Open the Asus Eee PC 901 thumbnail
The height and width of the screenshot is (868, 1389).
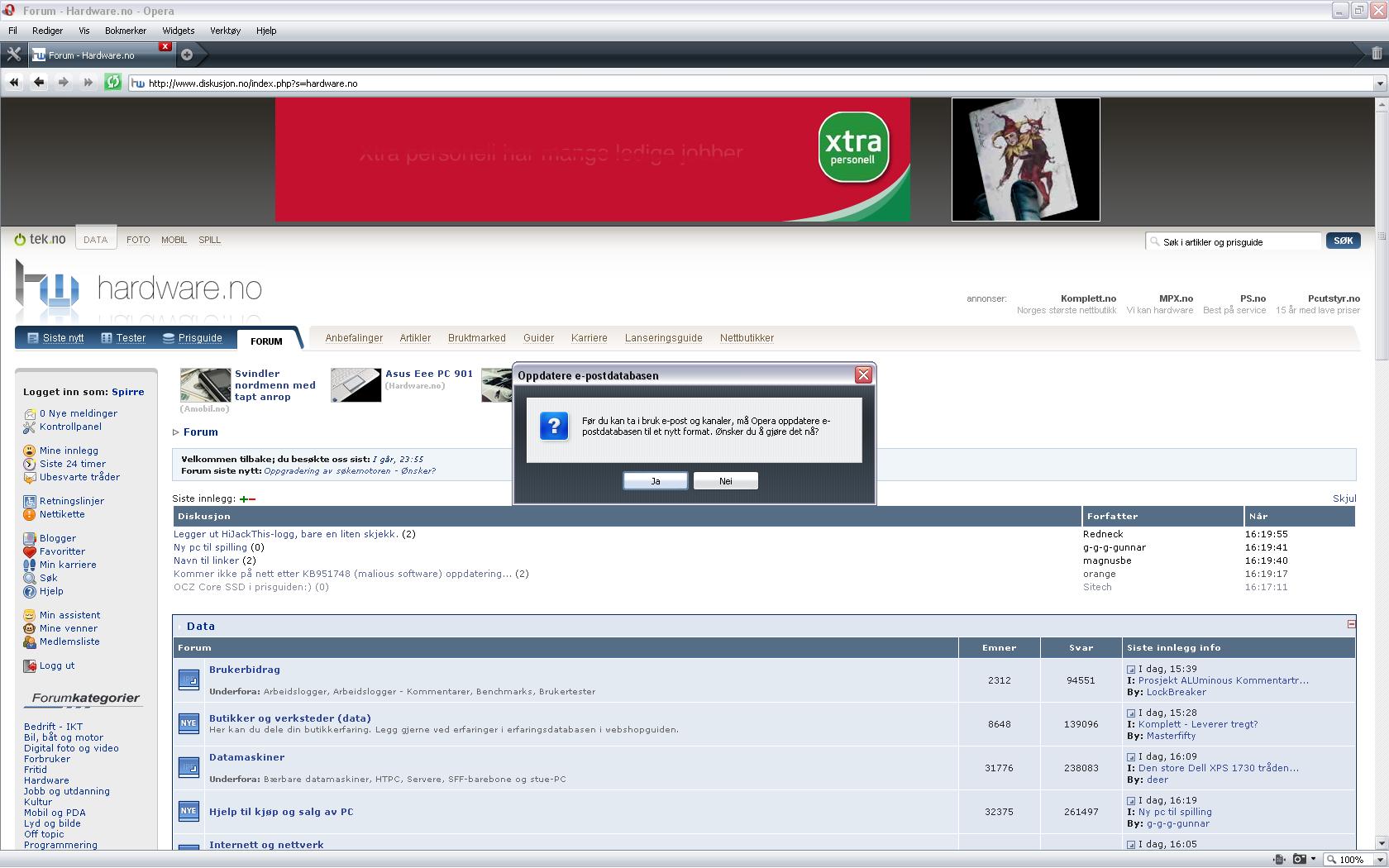(x=356, y=385)
